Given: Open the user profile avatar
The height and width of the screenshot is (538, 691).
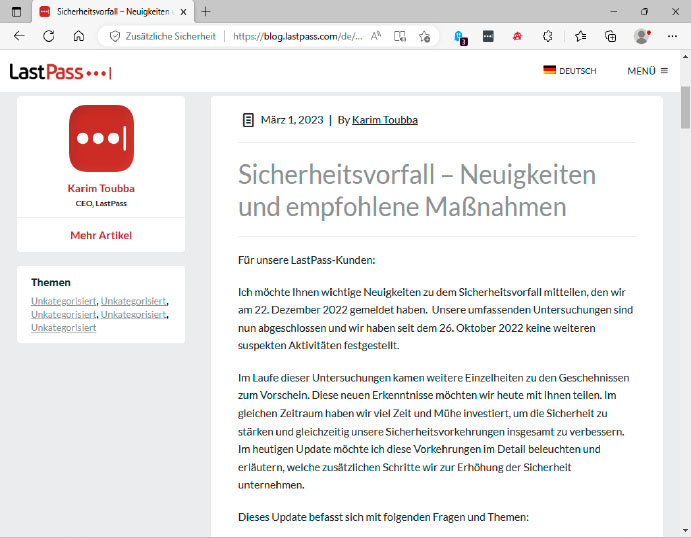Looking at the screenshot, I should pyautogui.click(x=642, y=36).
